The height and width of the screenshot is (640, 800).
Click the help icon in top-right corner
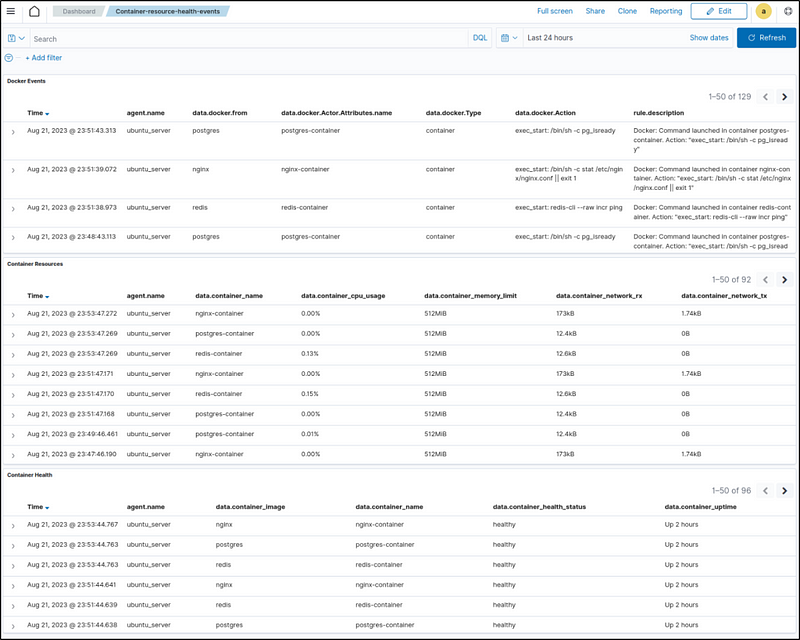[787, 11]
